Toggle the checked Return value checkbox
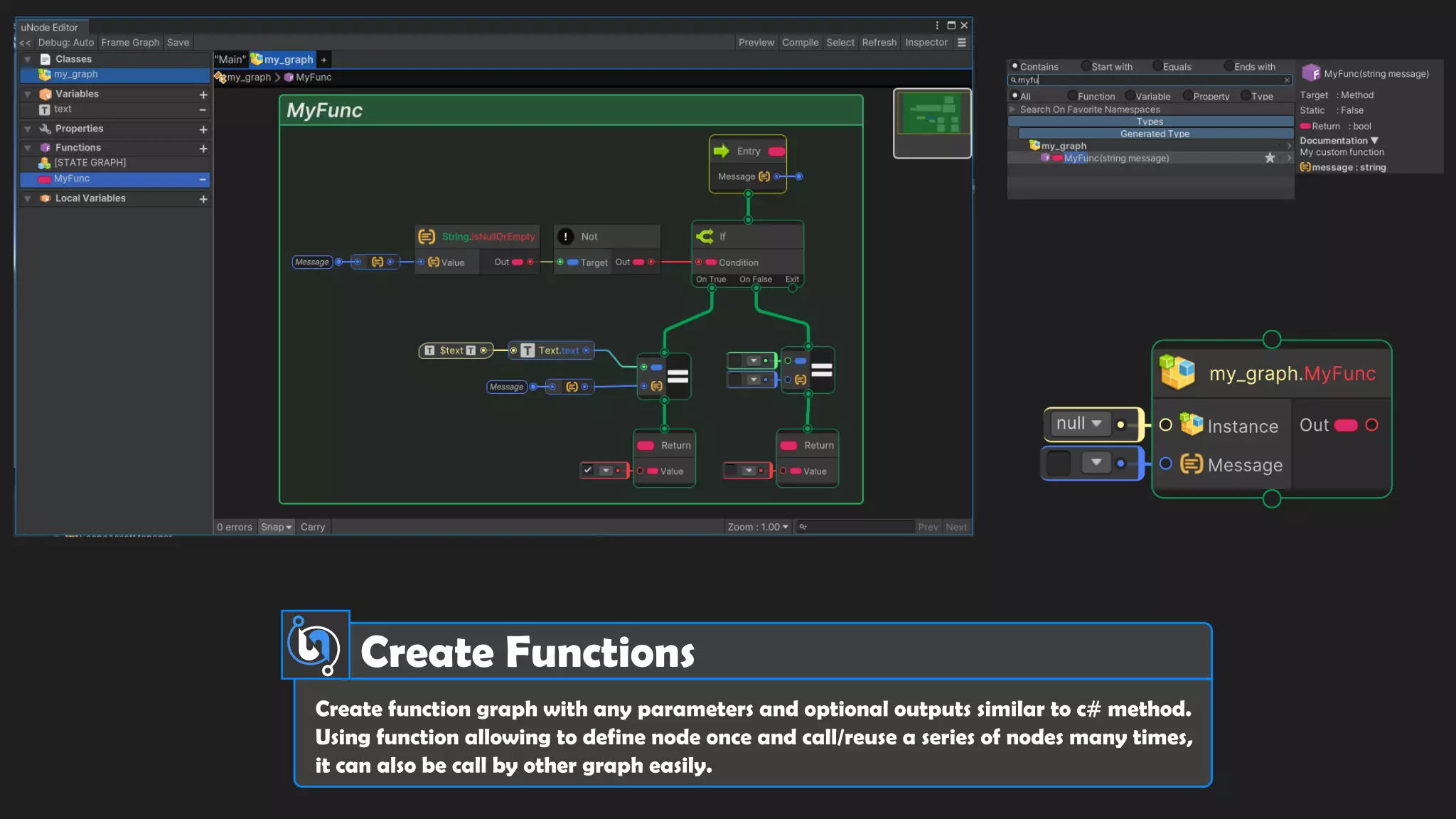 click(588, 470)
